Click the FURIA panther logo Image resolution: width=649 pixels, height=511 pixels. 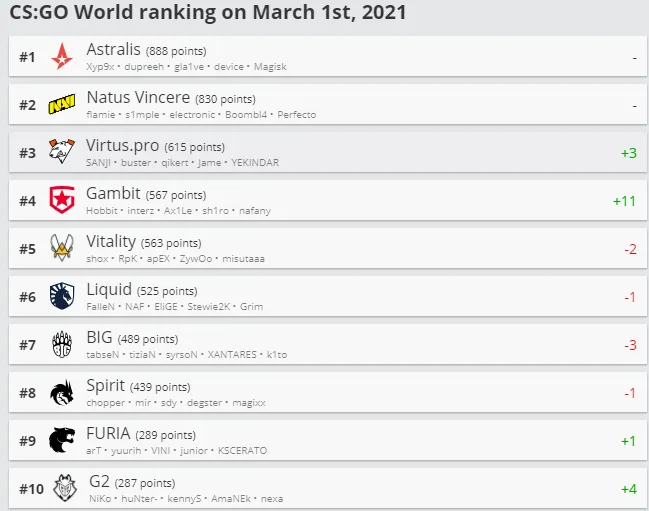click(x=62, y=440)
